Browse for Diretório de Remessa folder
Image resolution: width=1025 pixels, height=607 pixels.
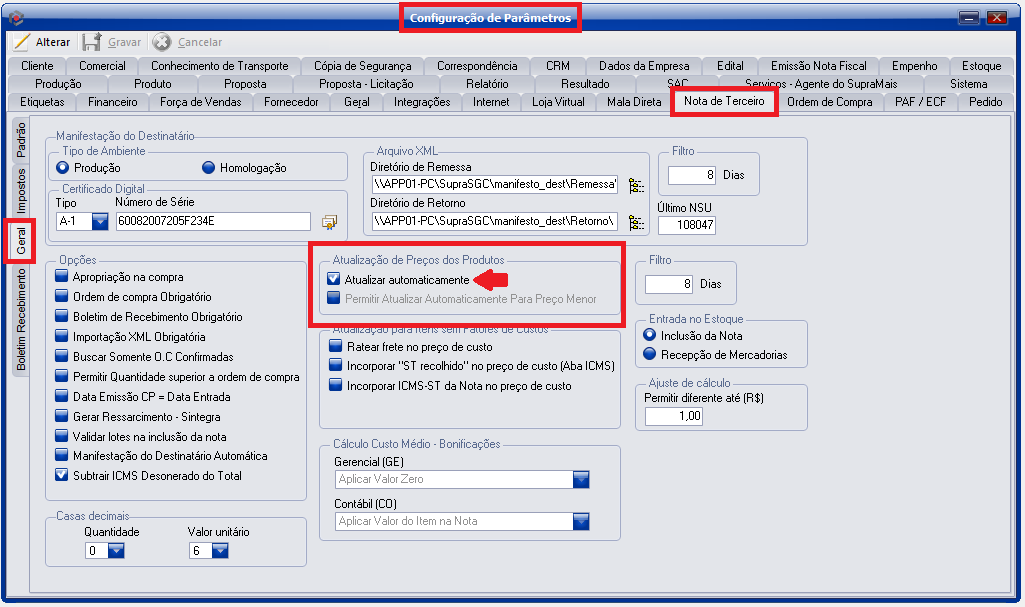click(x=635, y=185)
